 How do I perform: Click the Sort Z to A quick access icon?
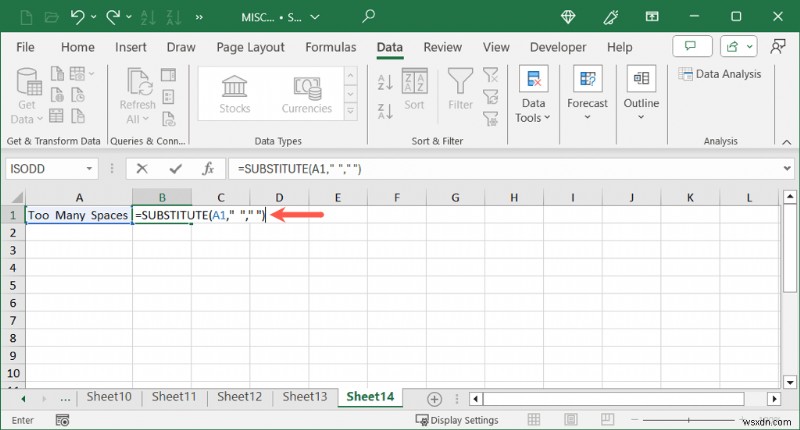[x=173, y=18]
